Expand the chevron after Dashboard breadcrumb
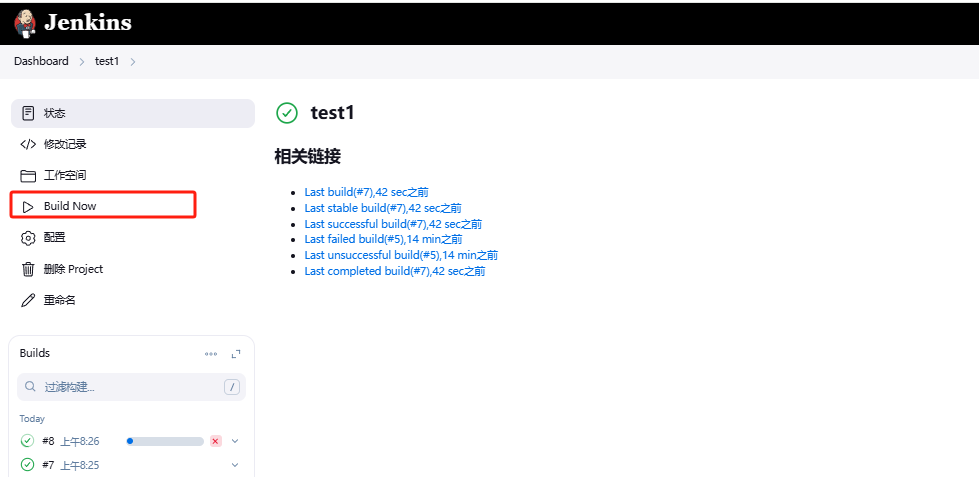Screen dimensions: 979x477 point(82,62)
